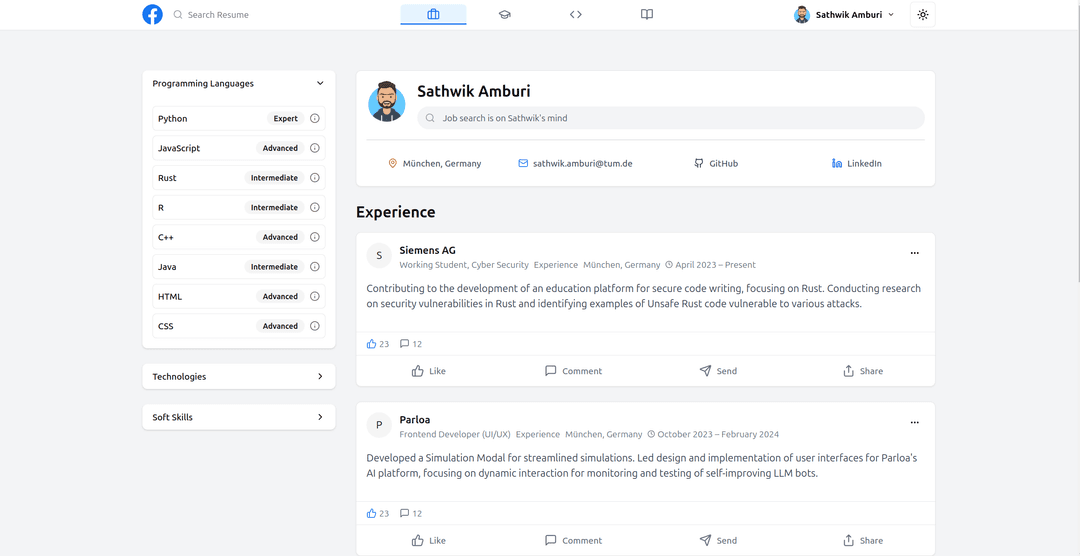This screenshot has width=1080, height=556.
Task: Open the GitHub profile link
Action: tap(716, 164)
